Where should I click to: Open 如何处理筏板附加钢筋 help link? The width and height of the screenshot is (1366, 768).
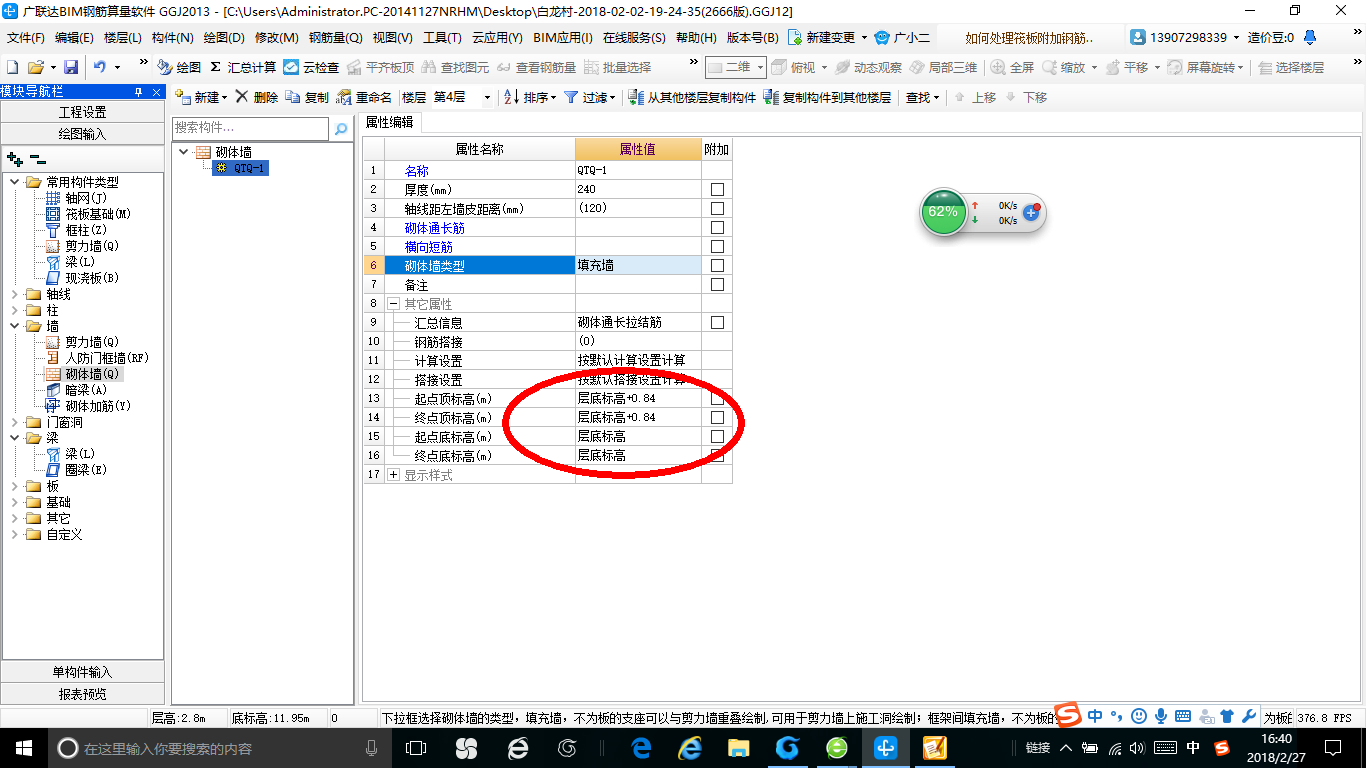pos(1030,38)
